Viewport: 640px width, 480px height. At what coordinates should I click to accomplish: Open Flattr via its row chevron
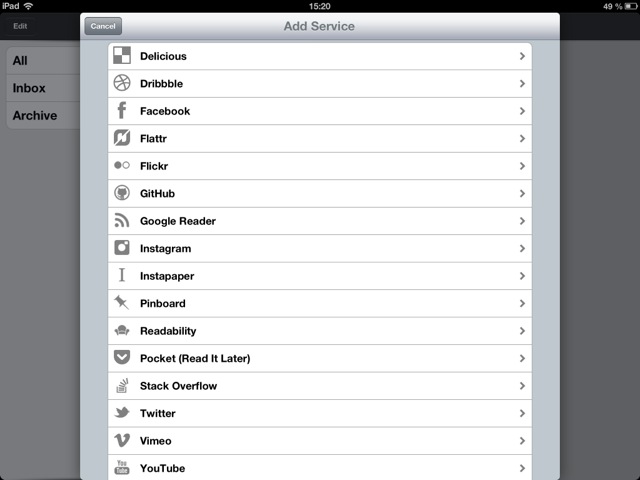coord(522,139)
